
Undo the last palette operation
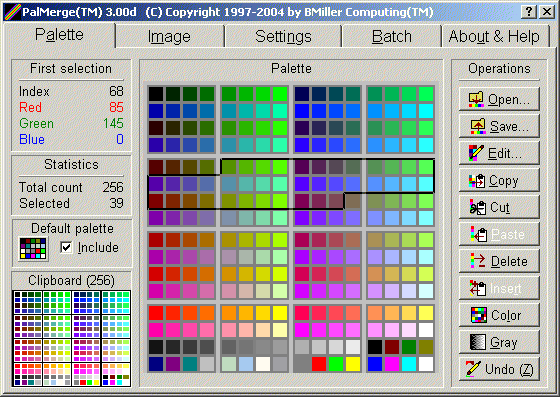[499, 369]
